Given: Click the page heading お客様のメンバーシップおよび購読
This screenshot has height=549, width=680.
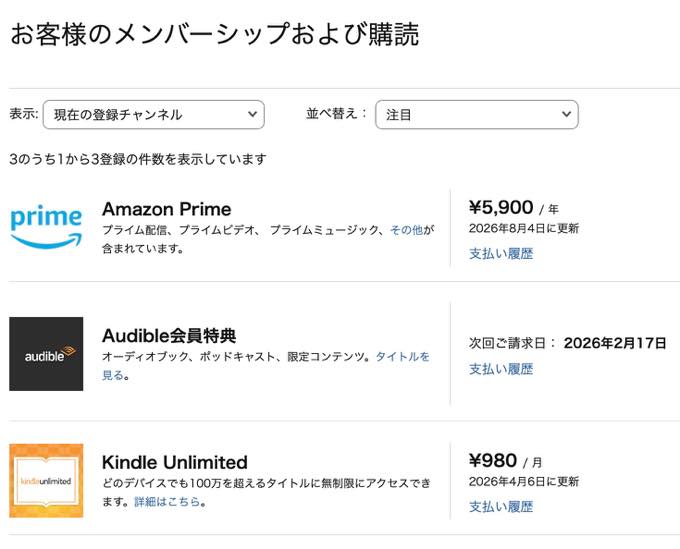Looking at the screenshot, I should tap(214, 35).
